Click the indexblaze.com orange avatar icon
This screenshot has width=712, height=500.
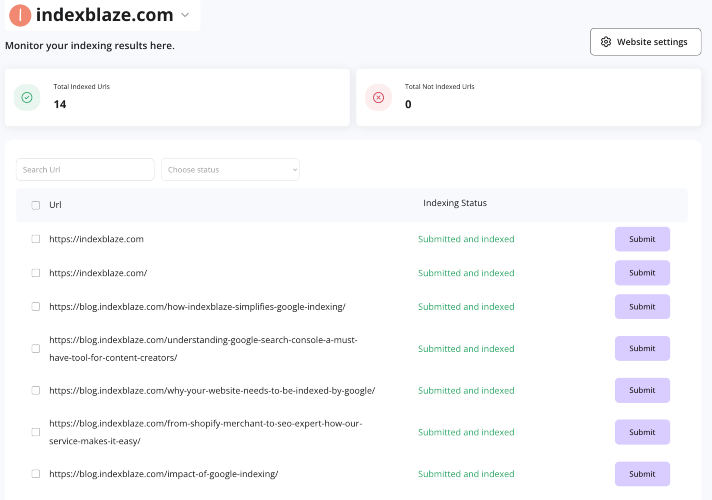click(x=20, y=15)
